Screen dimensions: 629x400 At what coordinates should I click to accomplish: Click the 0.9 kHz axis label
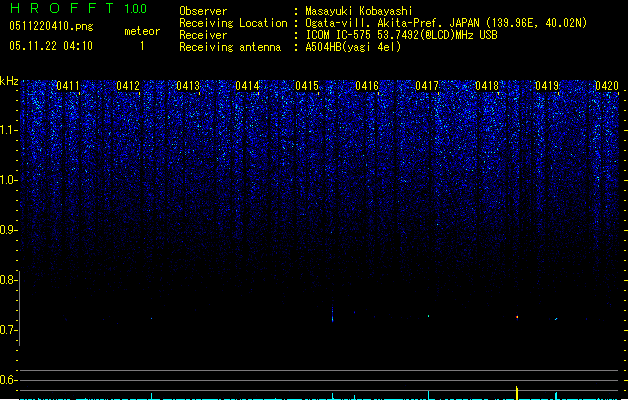coord(8,230)
